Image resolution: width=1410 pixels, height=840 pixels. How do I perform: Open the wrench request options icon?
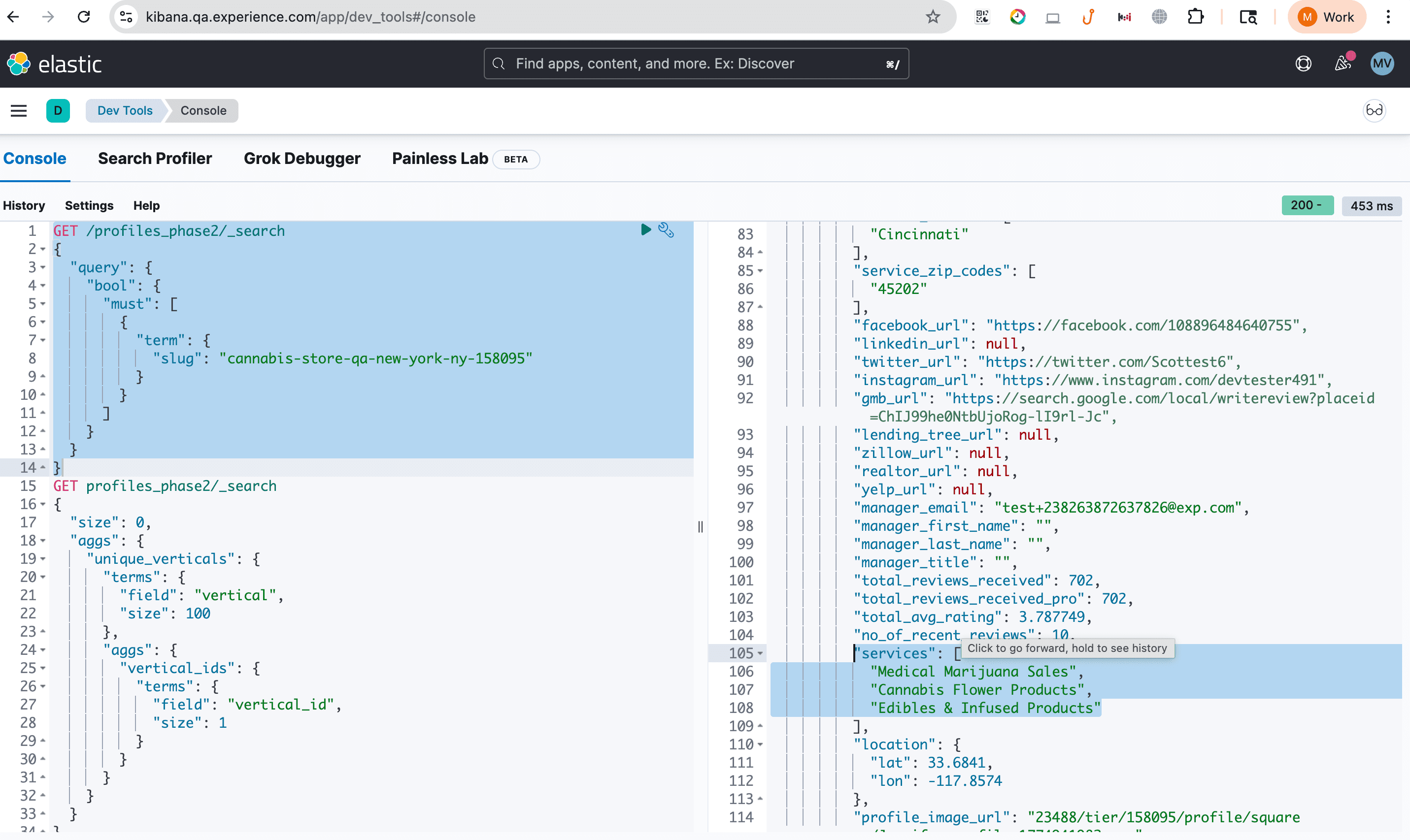pyautogui.click(x=666, y=230)
